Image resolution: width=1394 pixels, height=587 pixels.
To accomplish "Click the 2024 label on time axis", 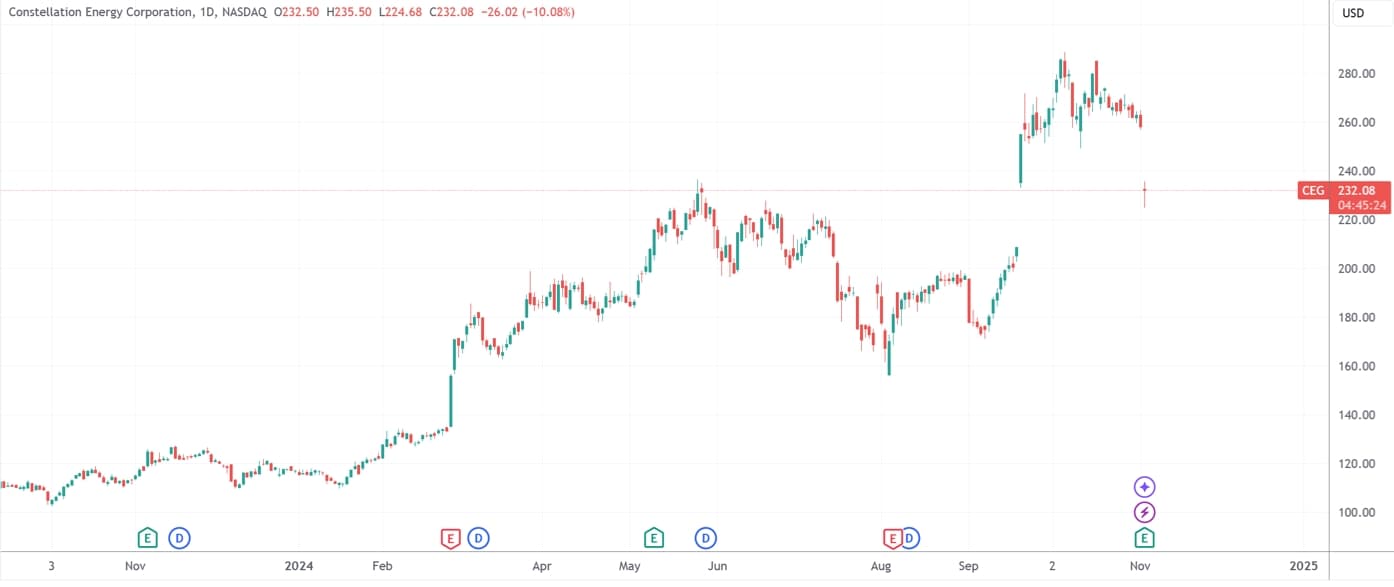I will coord(298,566).
